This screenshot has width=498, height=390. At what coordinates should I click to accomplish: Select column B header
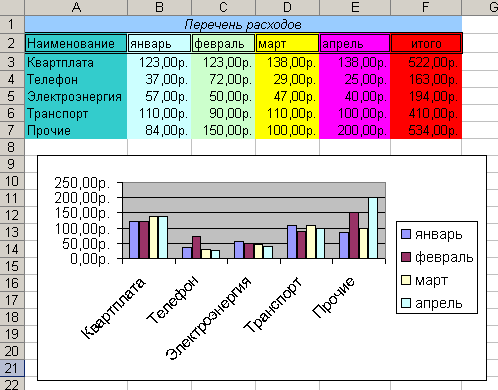pos(159,7)
